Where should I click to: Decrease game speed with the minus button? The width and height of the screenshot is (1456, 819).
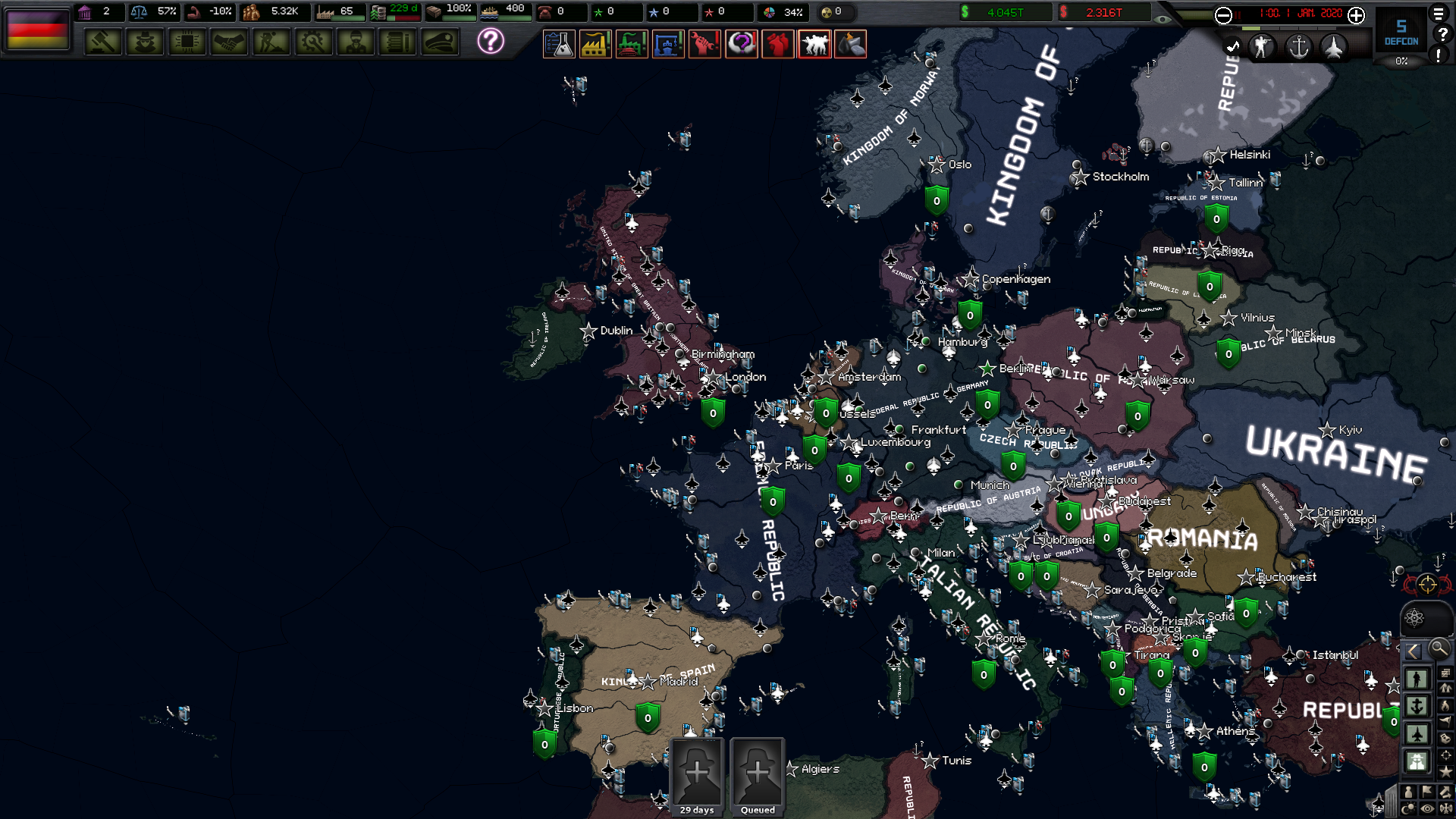tap(1223, 15)
